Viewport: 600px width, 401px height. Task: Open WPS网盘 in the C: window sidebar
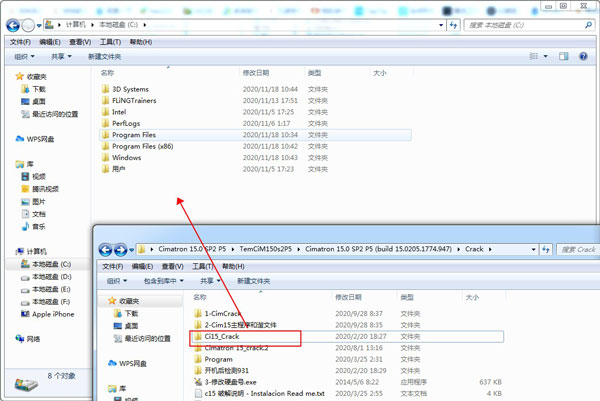click(x=34, y=139)
